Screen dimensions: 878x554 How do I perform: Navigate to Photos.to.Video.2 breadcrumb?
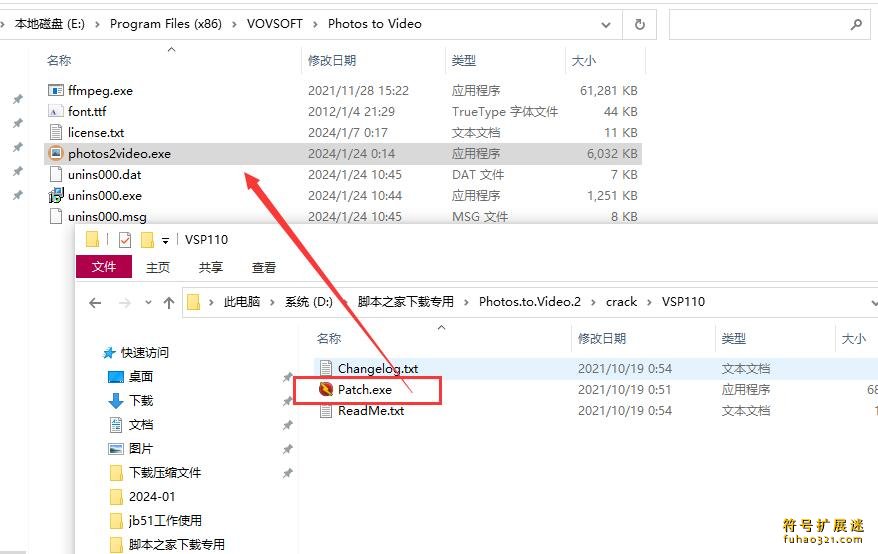tap(530, 301)
